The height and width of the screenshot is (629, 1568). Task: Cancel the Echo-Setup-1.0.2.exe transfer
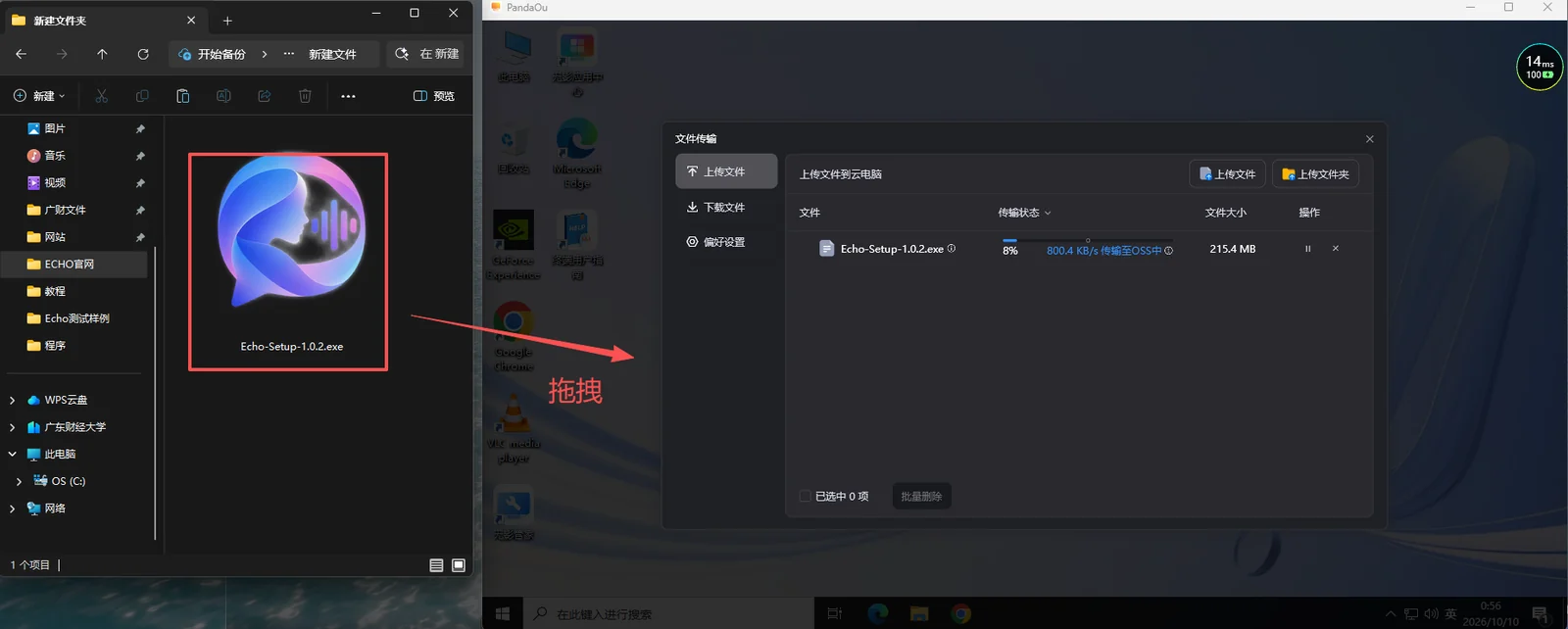click(x=1335, y=249)
